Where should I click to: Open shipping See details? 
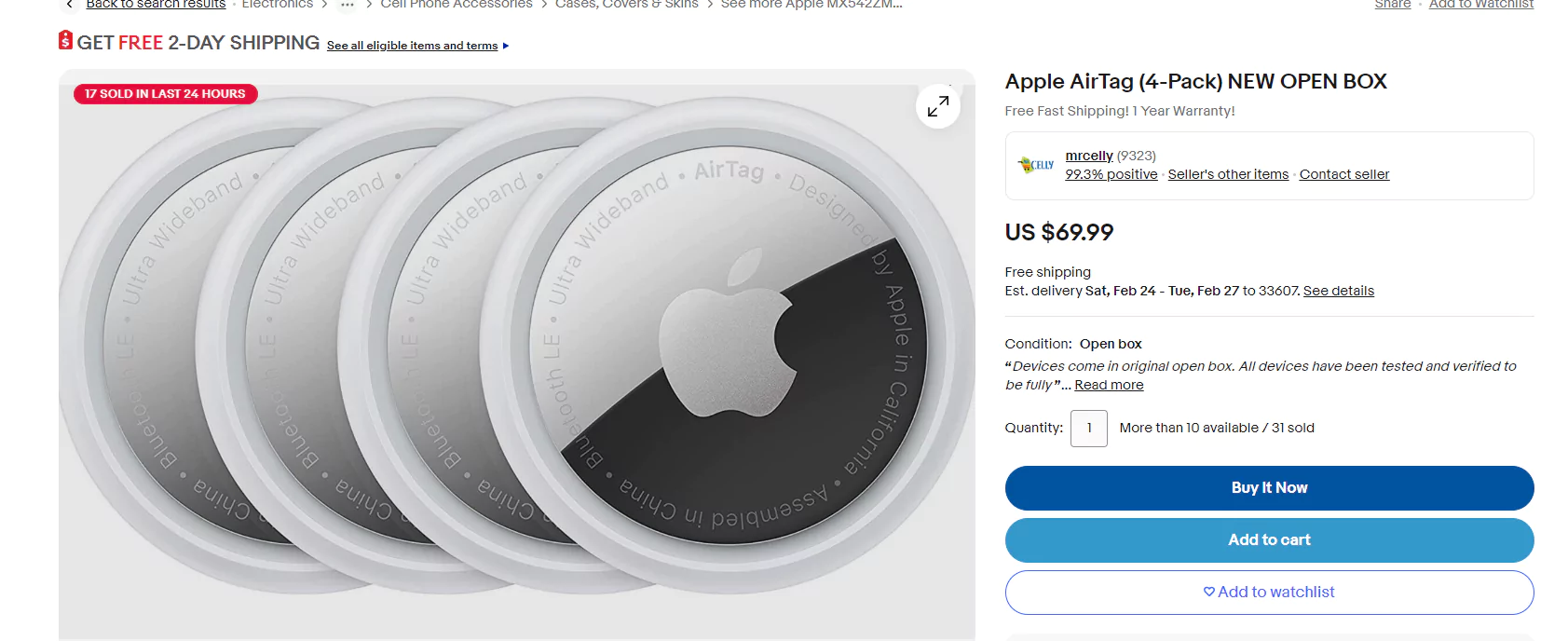(1338, 290)
